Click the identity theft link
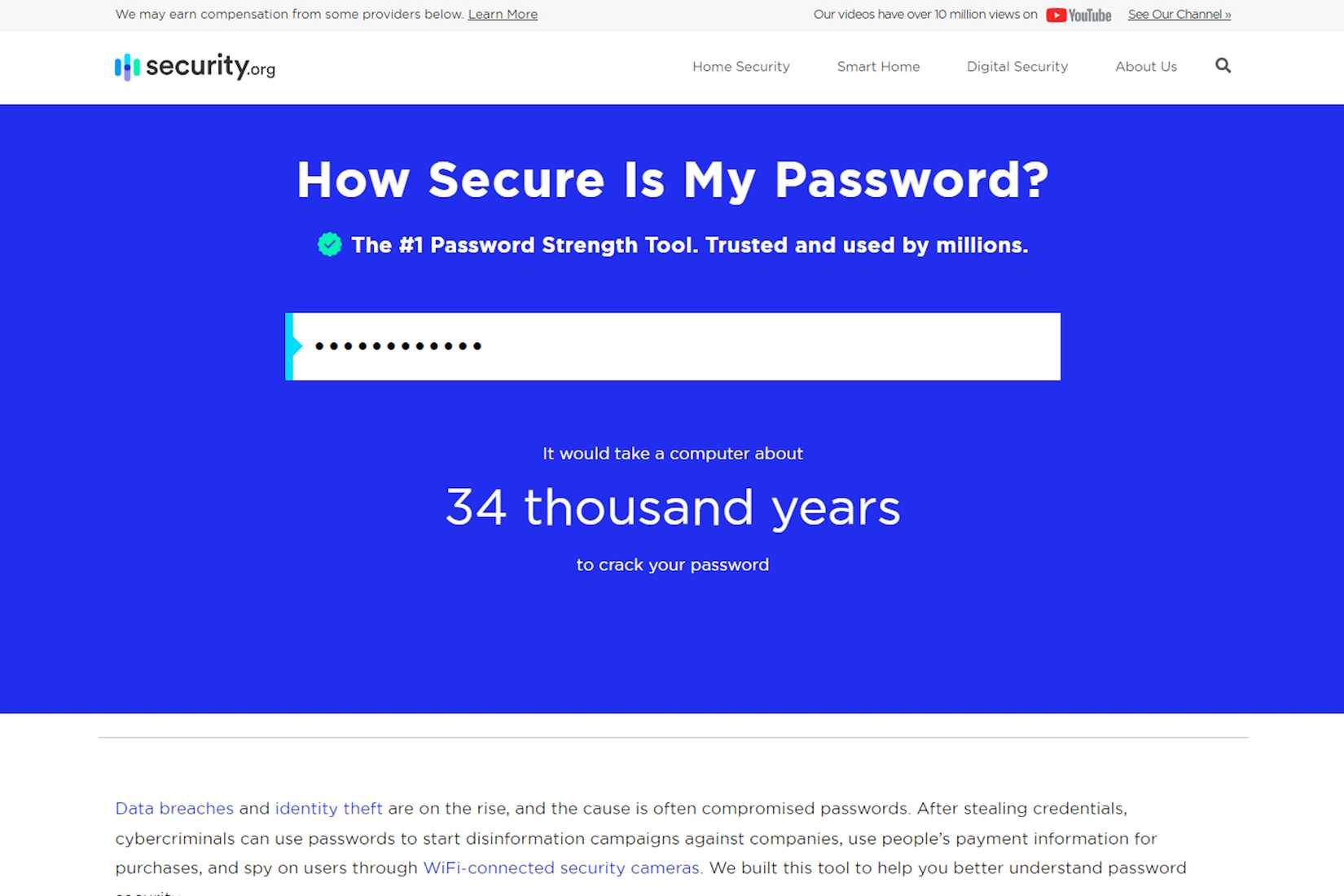Image resolution: width=1344 pixels, height=896 pixels. 328,808
